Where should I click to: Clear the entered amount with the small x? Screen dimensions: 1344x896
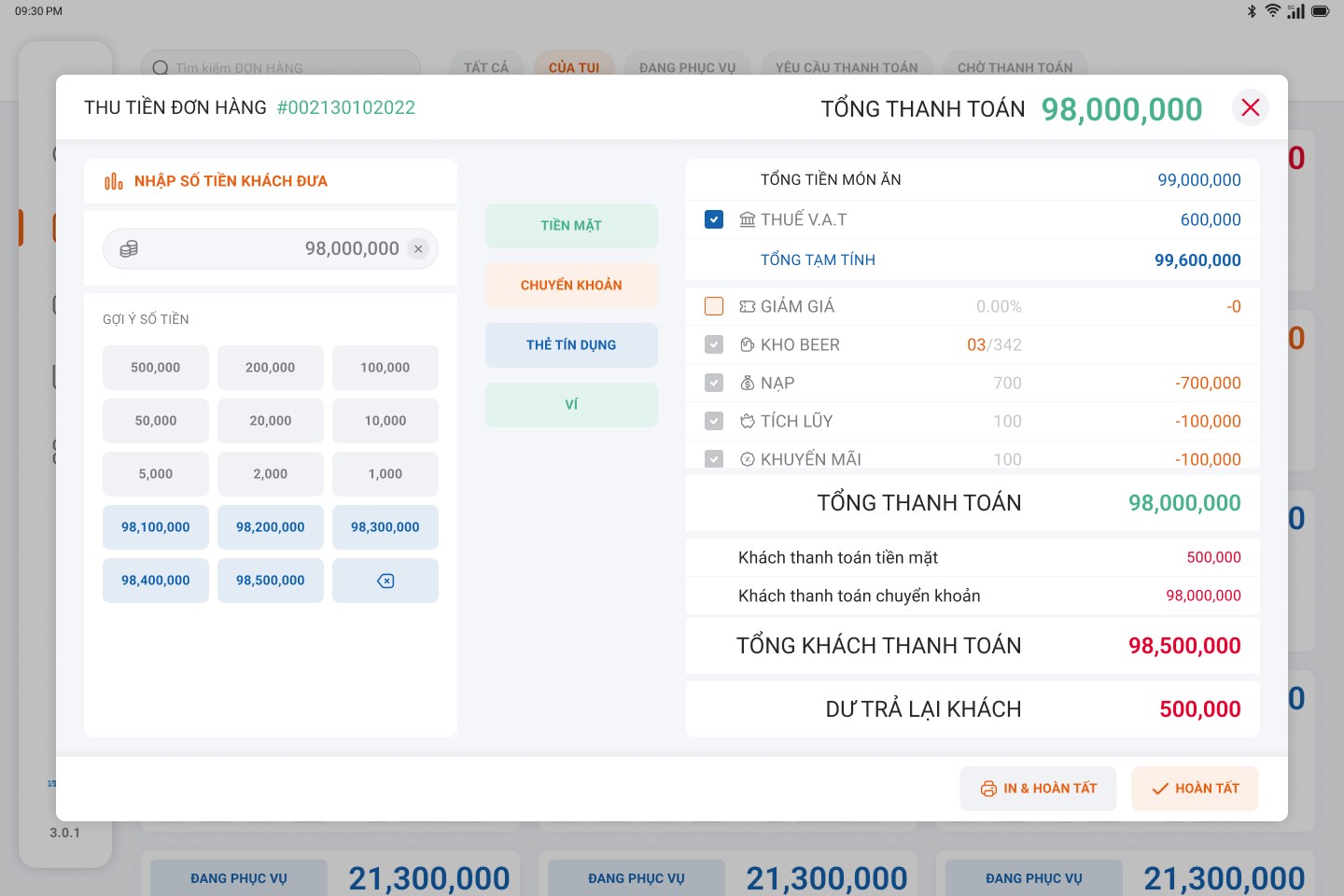click(418, 249)
